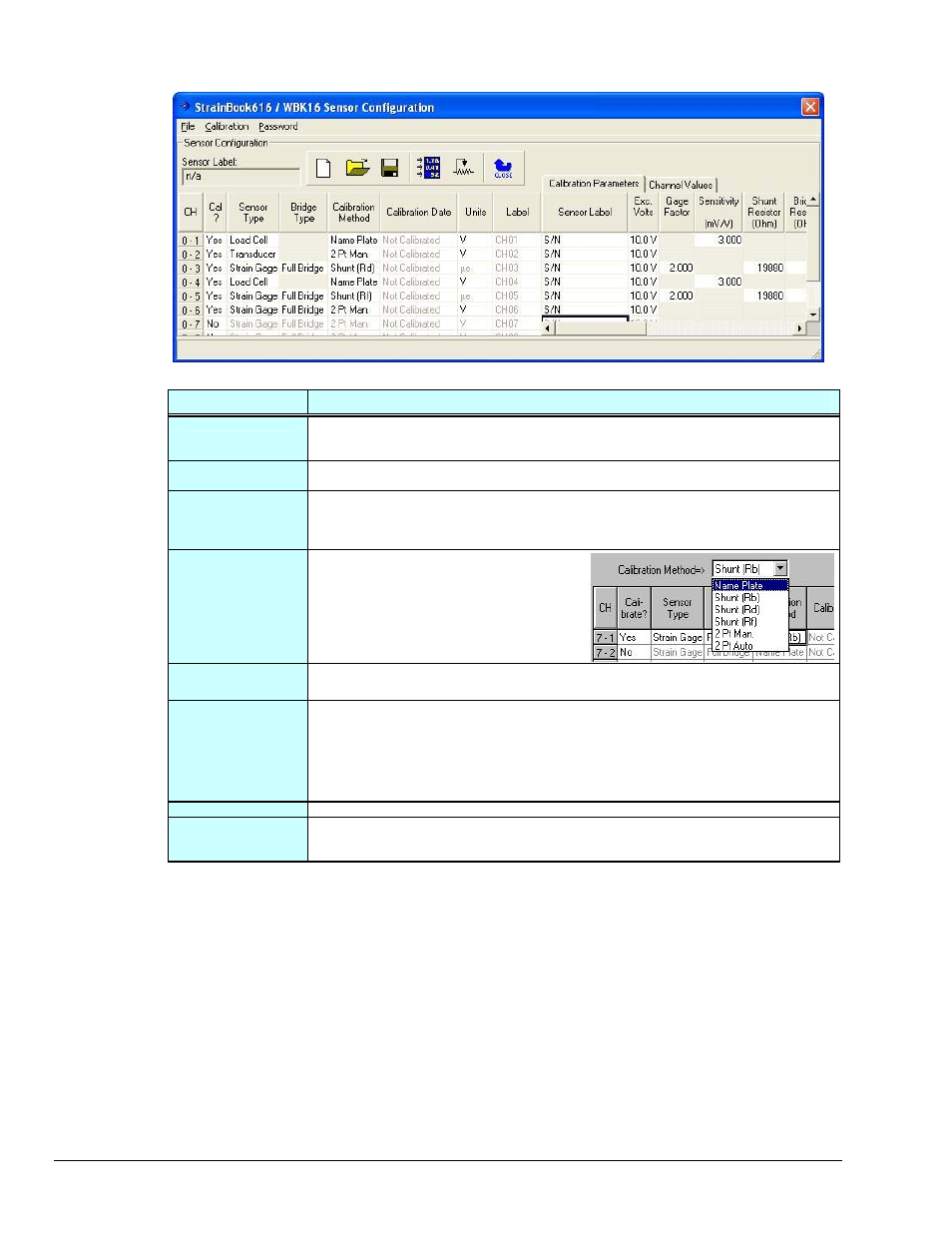Select channel row header 0 - 2

pyautogui.click(x=191, y=255)
